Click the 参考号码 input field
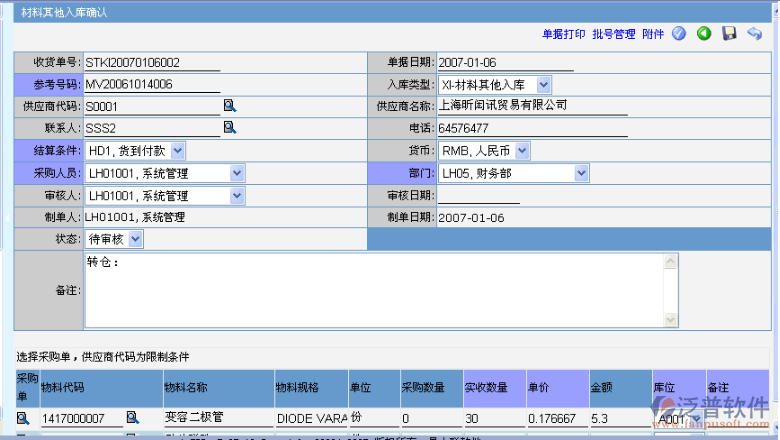780x440 pixels. (x=150, y=84)
